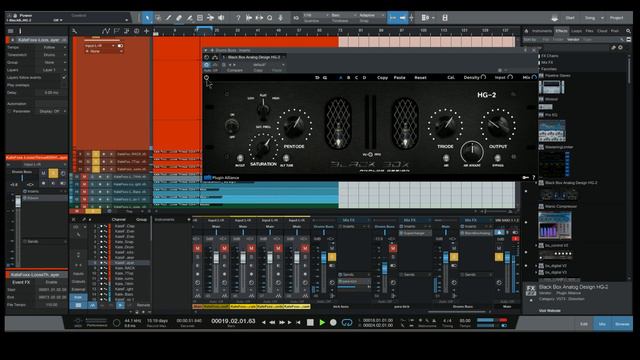Start playback with the green Play button
Image resolution: width=640 pixels, height=360 pixels.
coord(322,322)
